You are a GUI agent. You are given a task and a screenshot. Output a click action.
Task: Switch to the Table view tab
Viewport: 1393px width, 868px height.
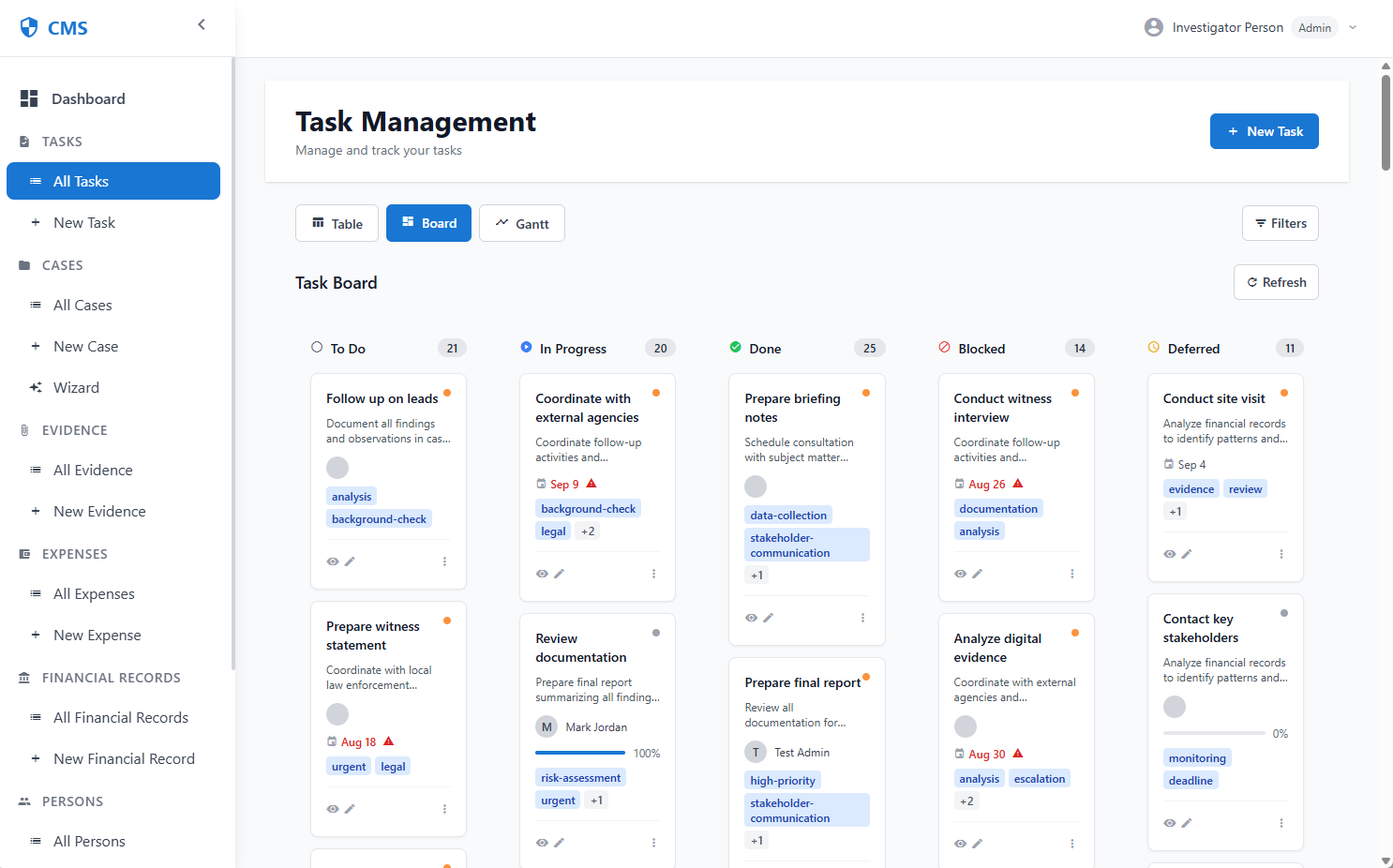[x=337, y=223]
